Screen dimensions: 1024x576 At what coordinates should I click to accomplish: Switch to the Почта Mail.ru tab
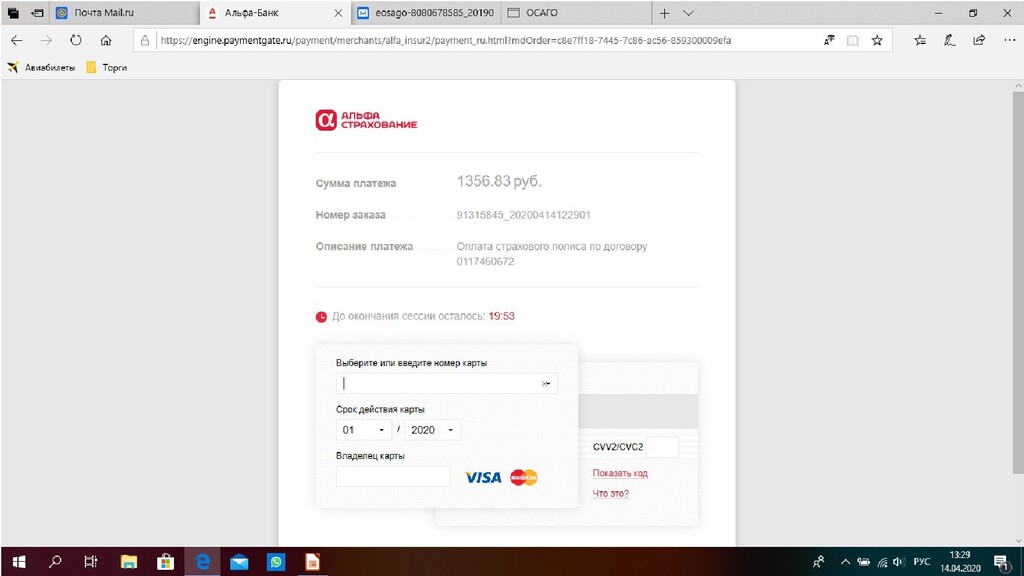(124, 13)
